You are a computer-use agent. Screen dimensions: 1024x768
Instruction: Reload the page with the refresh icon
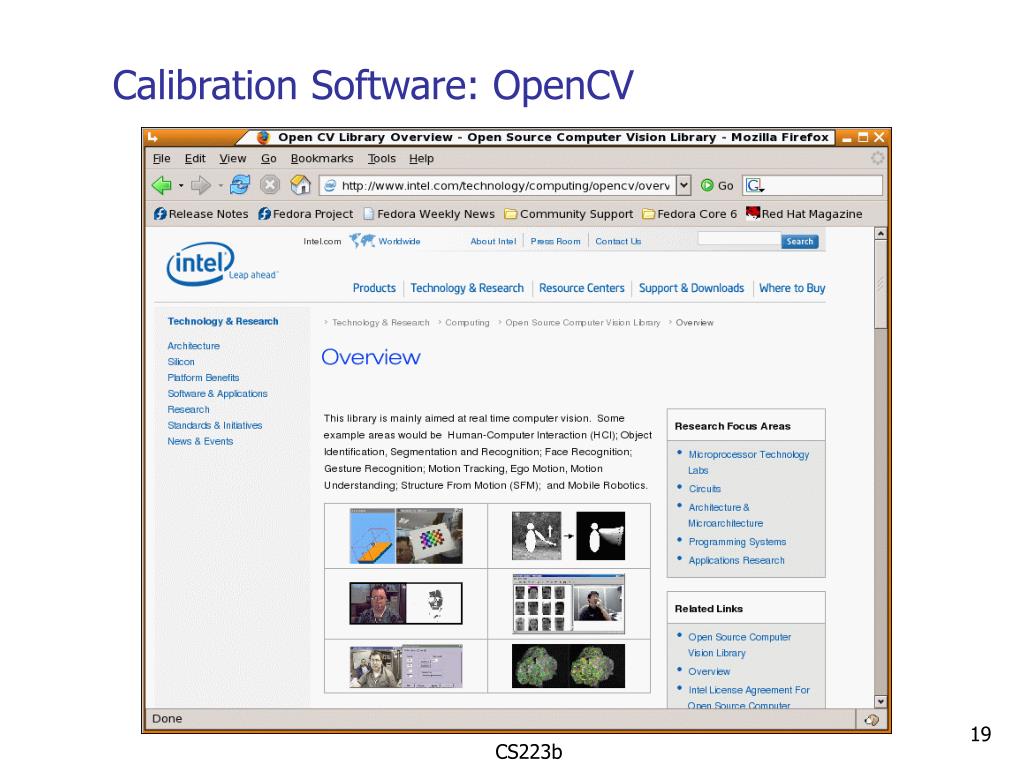(x=240, y=185)
